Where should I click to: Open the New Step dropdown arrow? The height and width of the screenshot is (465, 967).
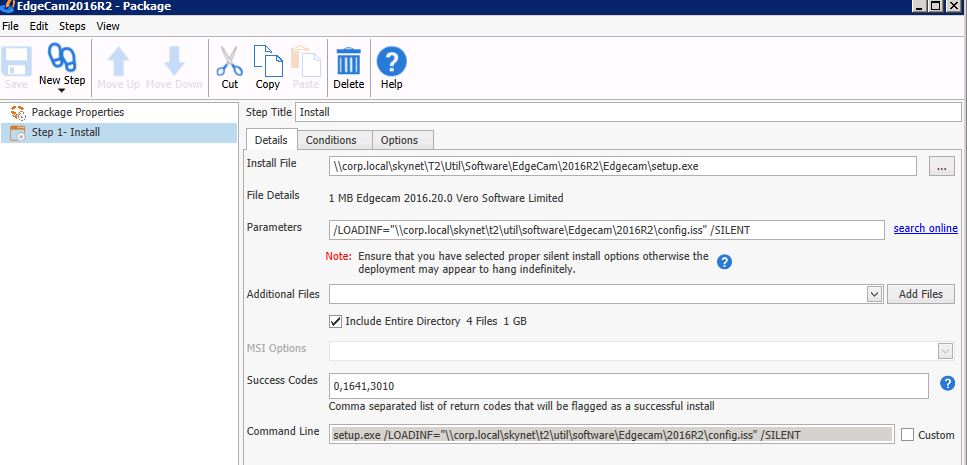pos(61,92)
